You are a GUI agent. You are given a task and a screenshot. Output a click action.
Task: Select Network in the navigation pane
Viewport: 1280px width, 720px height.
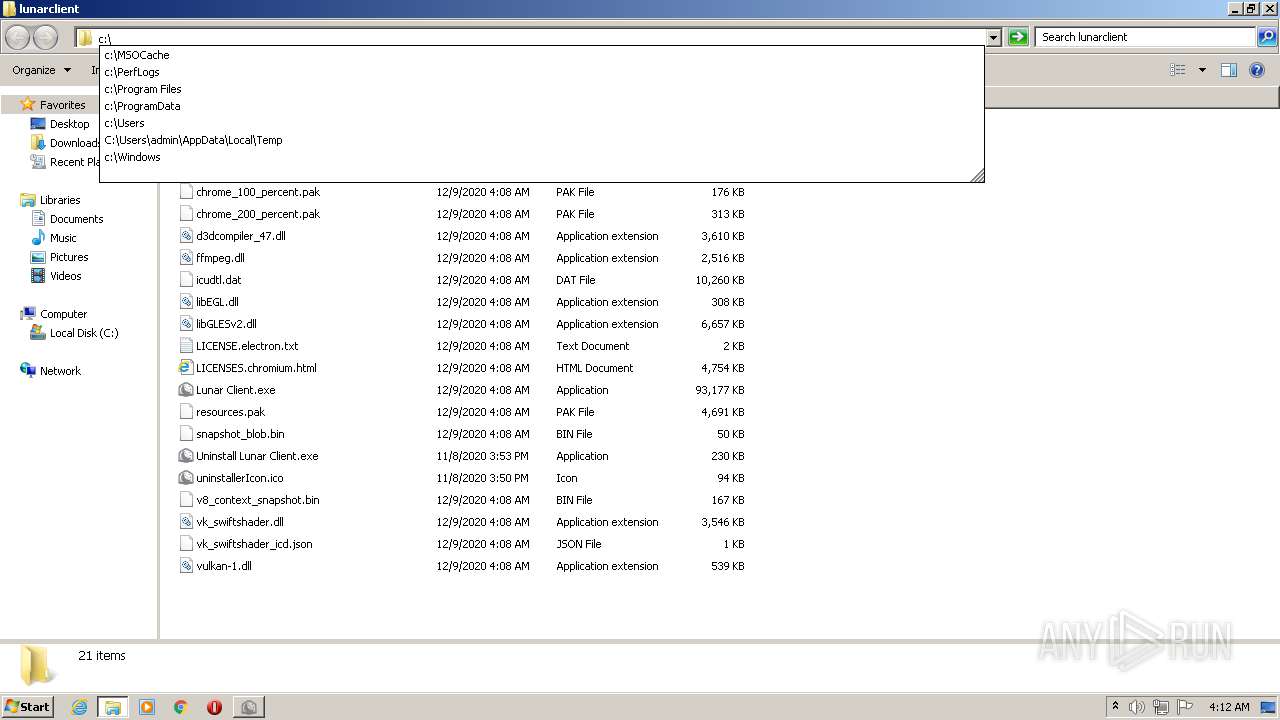(x=60, y=371)
